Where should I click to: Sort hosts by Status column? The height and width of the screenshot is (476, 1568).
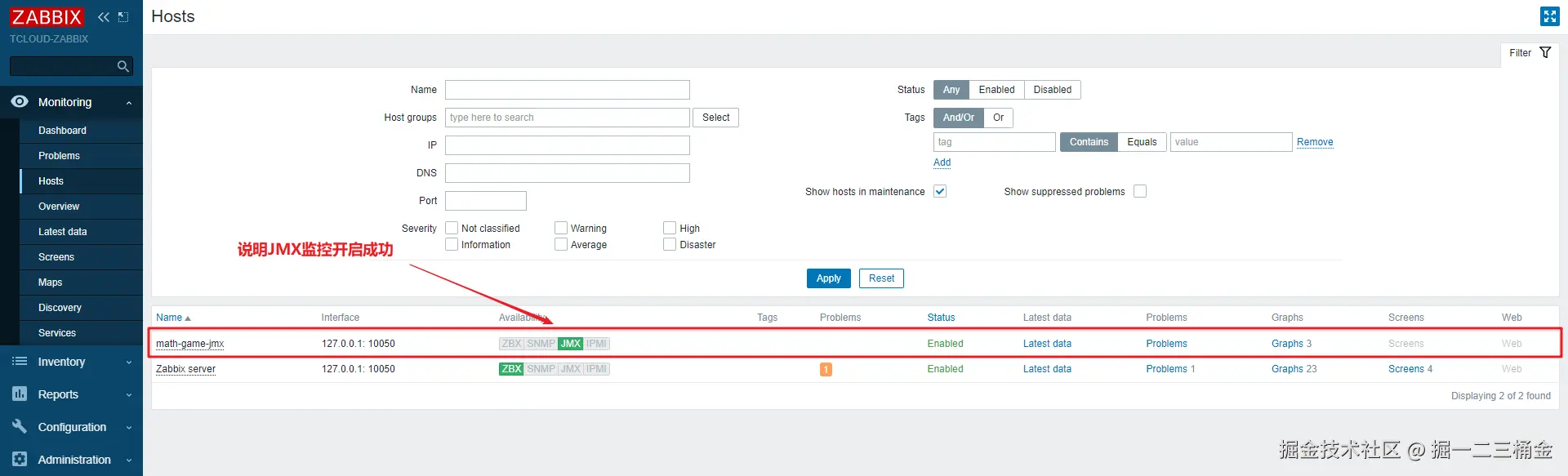(941, 318)
